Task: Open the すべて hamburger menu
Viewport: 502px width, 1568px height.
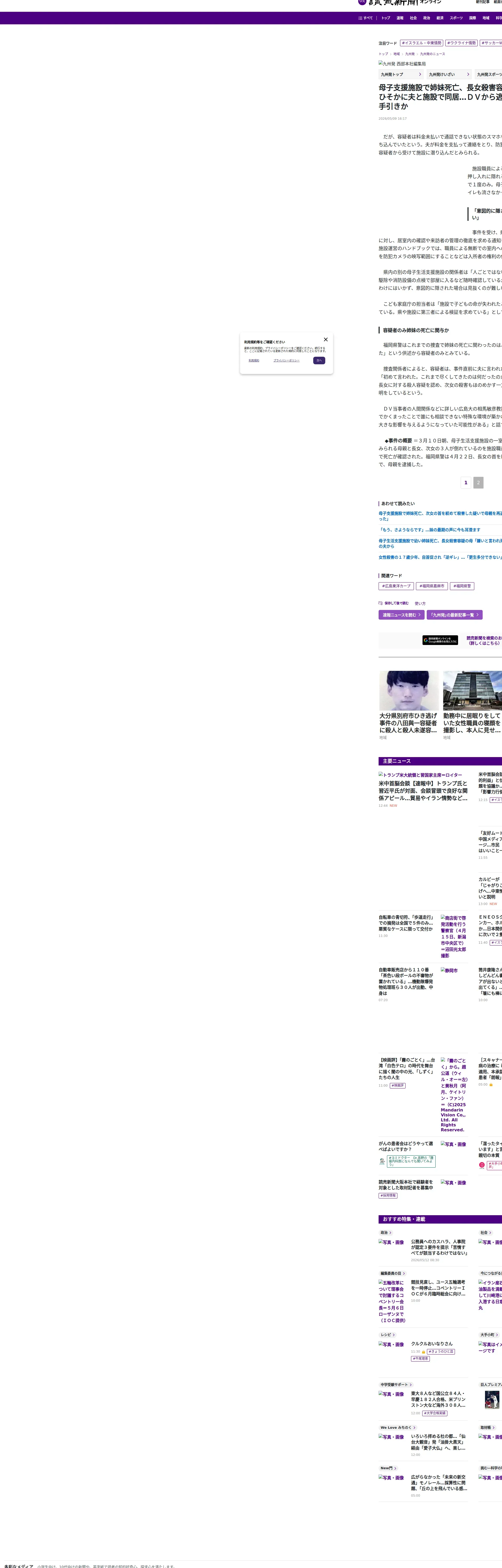Action: (x=366, y=18)
